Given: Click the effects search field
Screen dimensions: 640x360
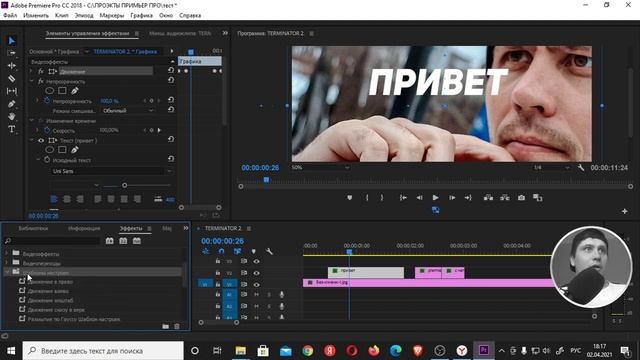Looking at the screenshot, I should (x=51, y=241).
